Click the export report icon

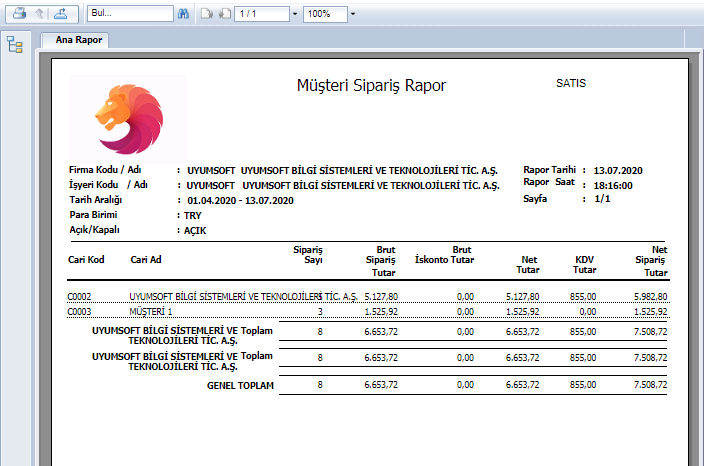[61, 15]
